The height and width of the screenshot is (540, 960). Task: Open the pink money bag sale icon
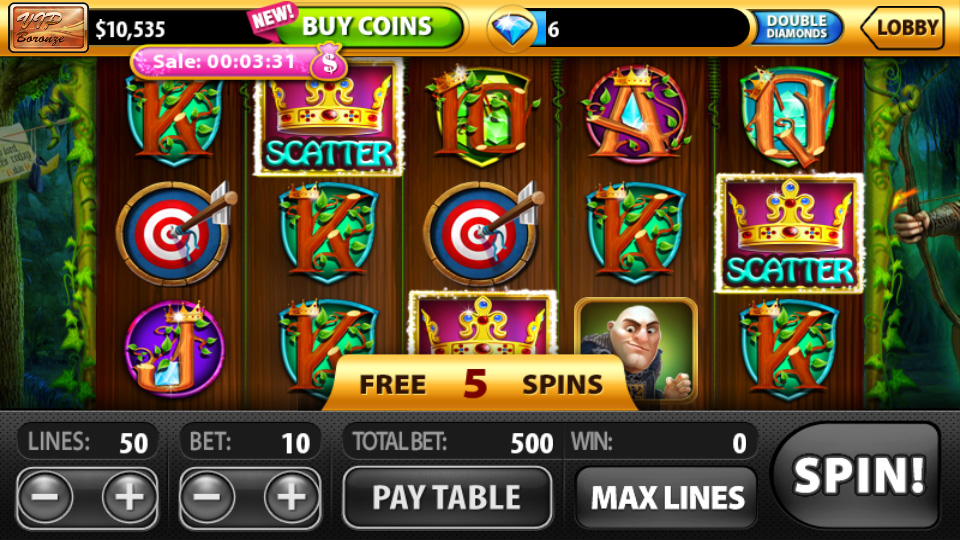[x=329, y=62]
